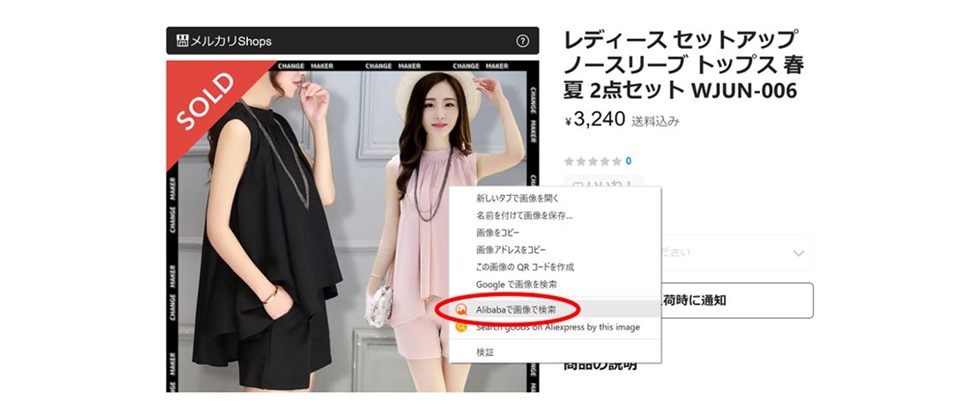Screen dimensions: 960x406
Task: Click the Mercari Shops storefront icon
Action: point(182,41)
